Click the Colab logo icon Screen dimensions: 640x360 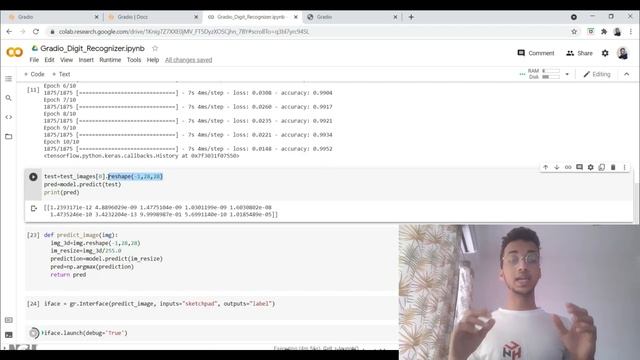click(x=15, y=52)
